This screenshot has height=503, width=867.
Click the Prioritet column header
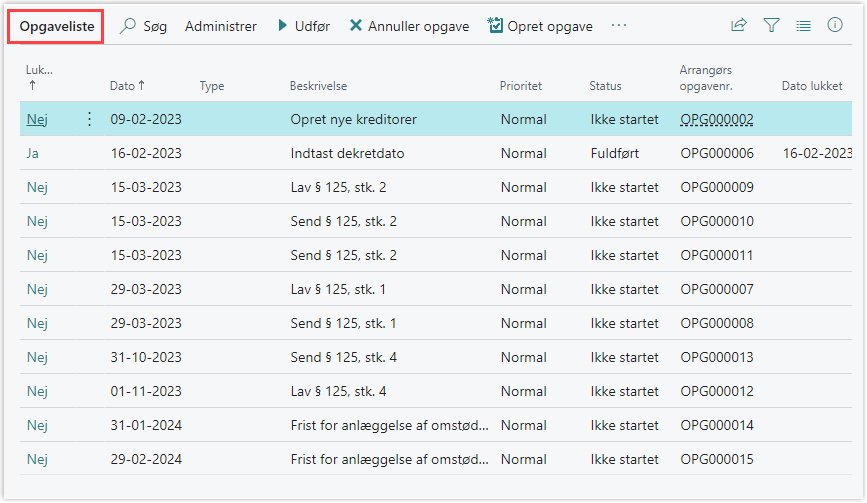coord(520,86)
